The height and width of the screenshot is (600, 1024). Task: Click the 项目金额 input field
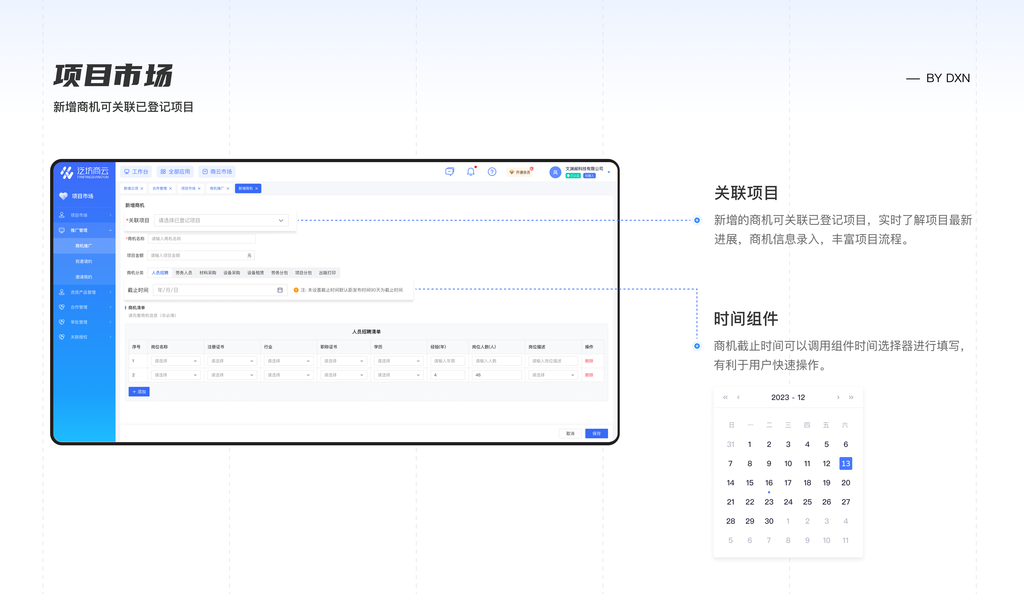[x=201, y=255]
